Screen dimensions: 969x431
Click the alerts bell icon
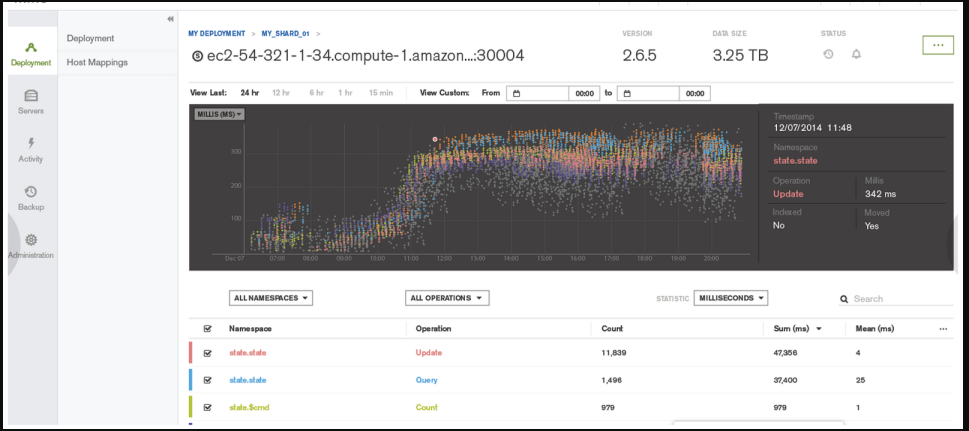856,54
